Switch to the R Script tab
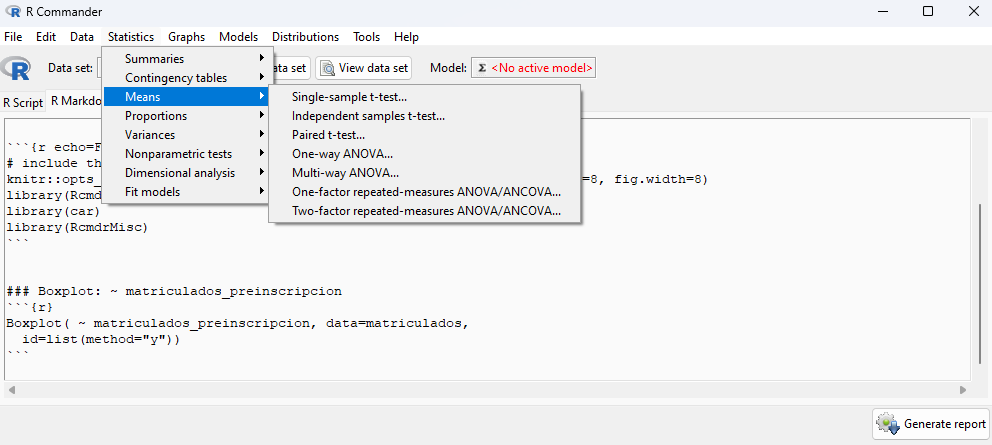Screen dimensions: 992x445 tap(23, 102)
